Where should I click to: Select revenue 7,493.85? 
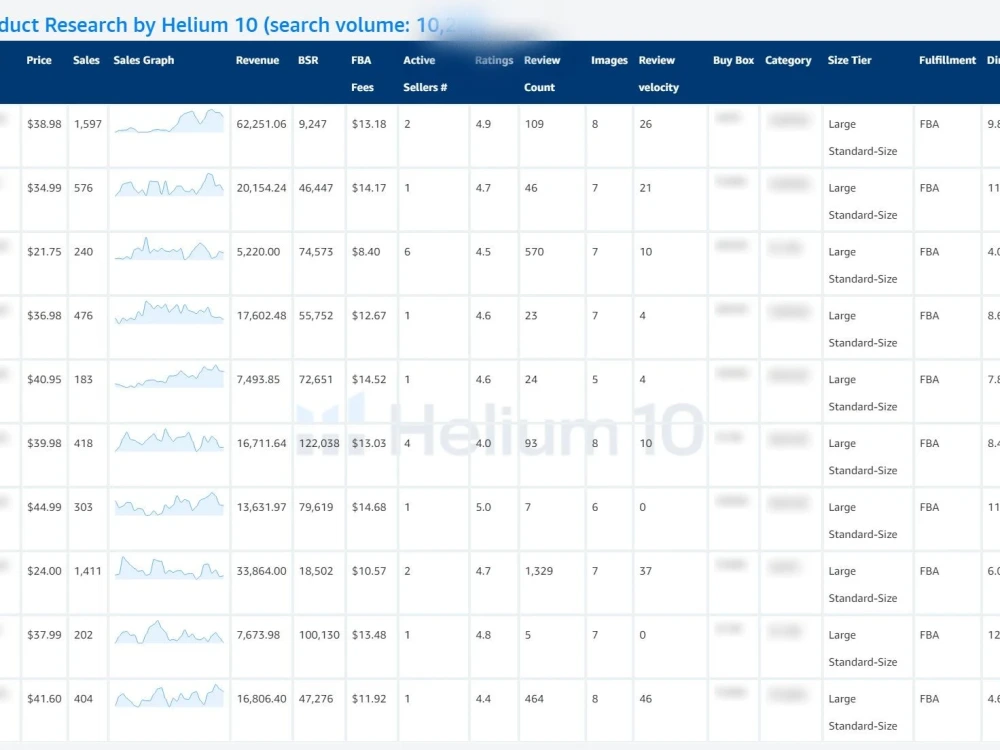point(258,379)
